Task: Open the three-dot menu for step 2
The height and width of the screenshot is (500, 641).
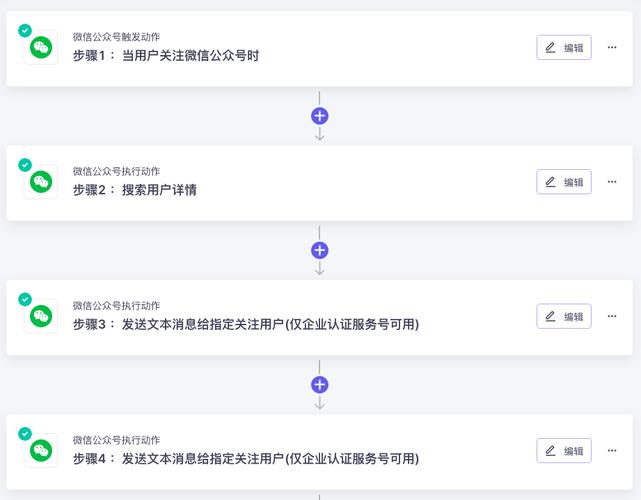Action: pos(612,181)
